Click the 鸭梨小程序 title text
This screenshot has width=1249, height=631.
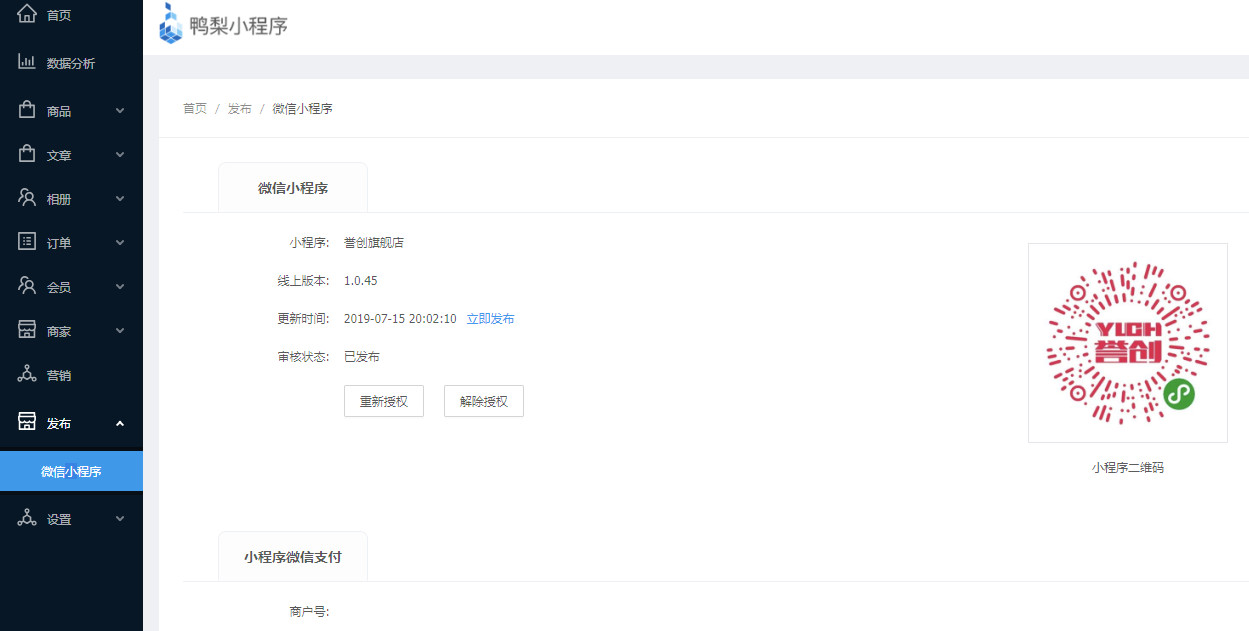pyautogui.click(x=239, y=25)
